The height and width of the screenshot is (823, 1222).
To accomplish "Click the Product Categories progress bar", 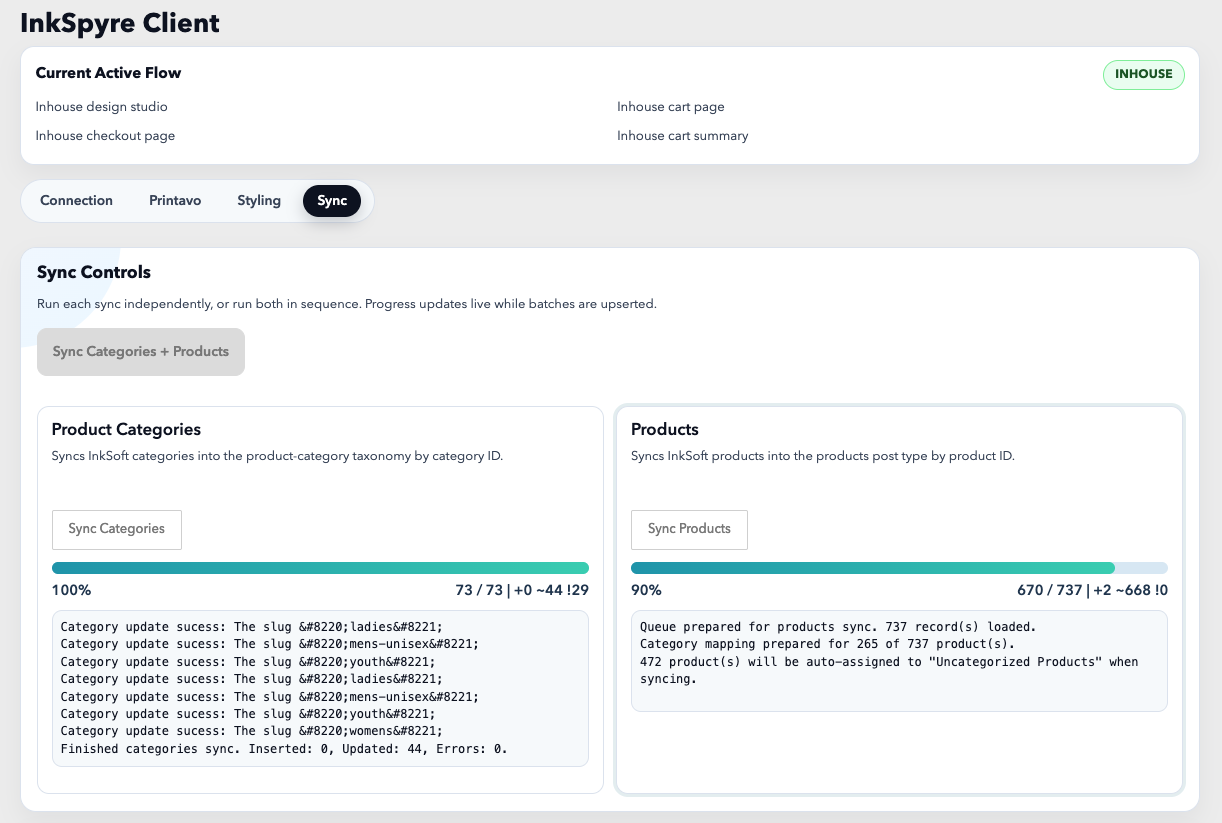I will pos(320,568).
